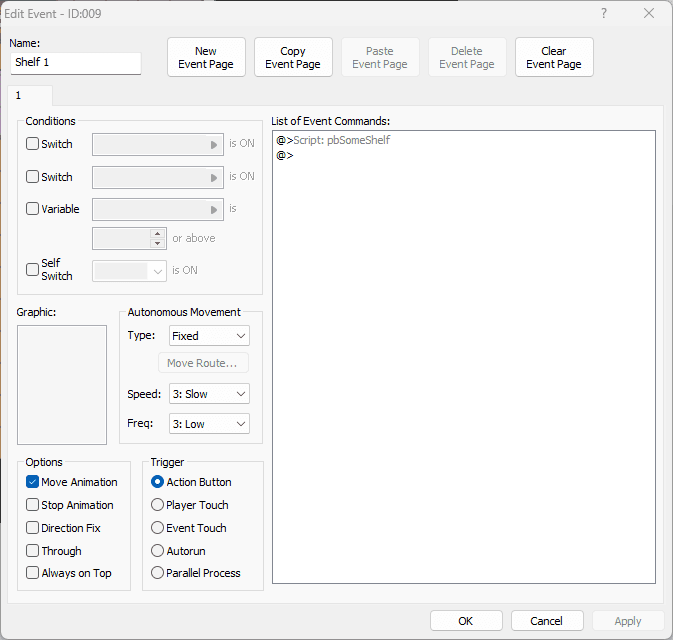Viewport: 673px width, 640px height.
Task: Open the Self Switch letter dropdown
Action: click(x=129, y=271)
